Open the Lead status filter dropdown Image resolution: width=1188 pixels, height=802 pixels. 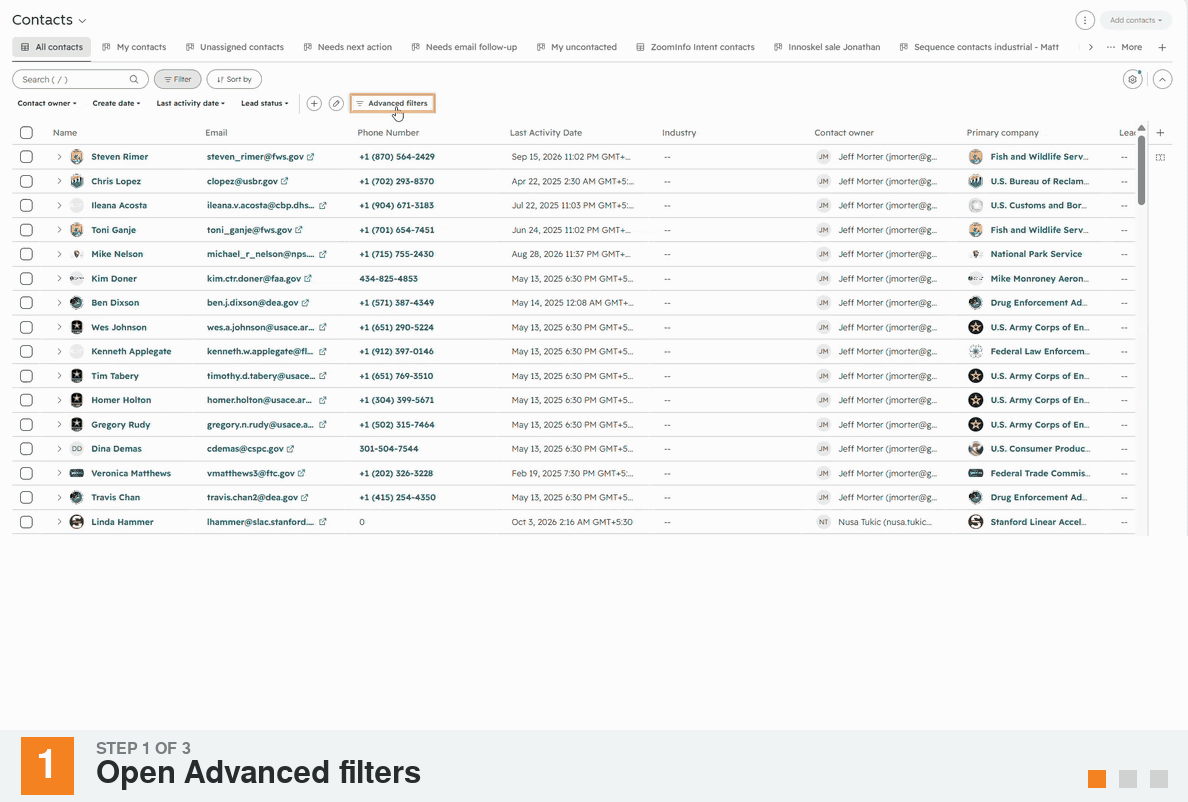click(264, 104)
